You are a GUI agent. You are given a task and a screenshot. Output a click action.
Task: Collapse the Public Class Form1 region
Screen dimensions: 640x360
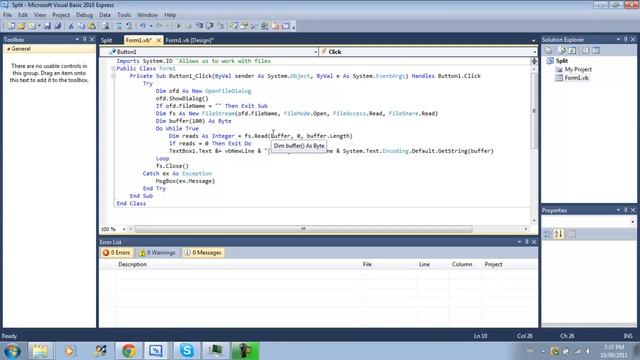click(x=113, y=69)
